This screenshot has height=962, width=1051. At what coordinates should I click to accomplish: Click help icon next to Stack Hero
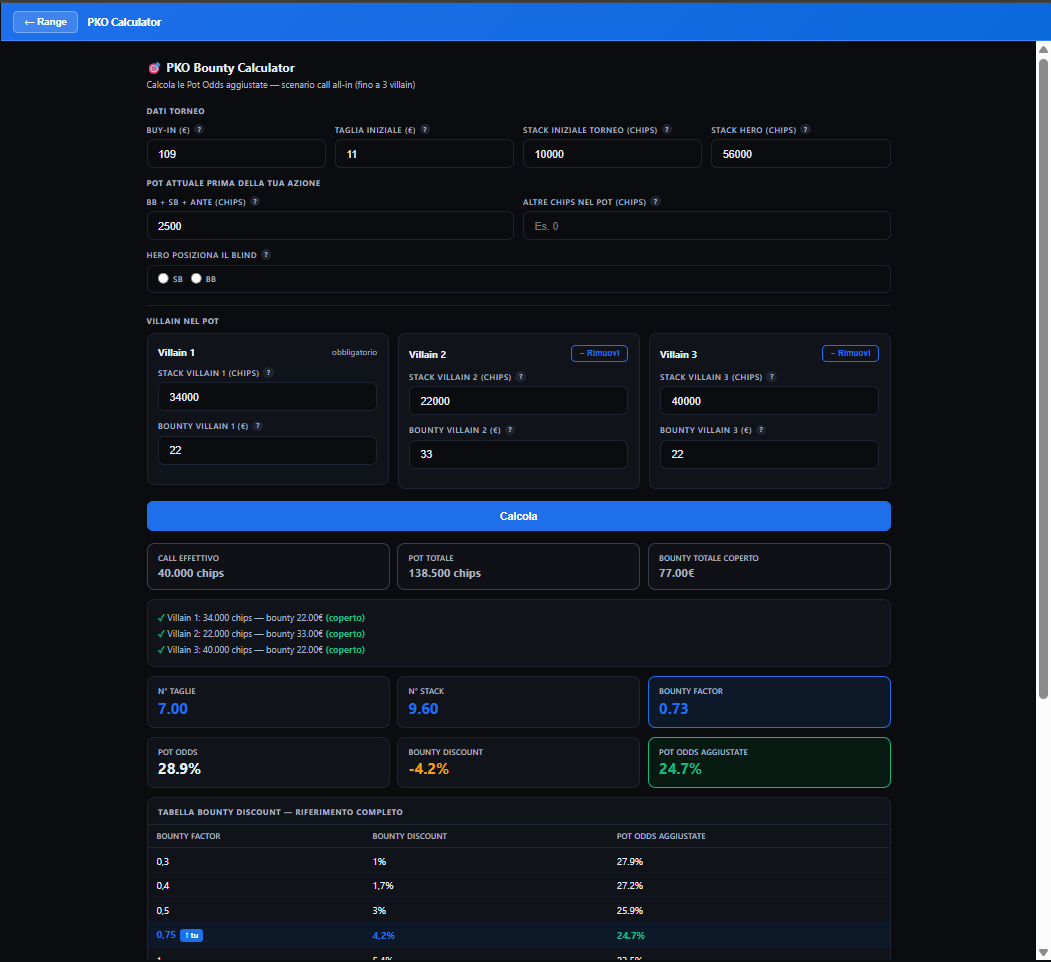(x=806, y=129)
